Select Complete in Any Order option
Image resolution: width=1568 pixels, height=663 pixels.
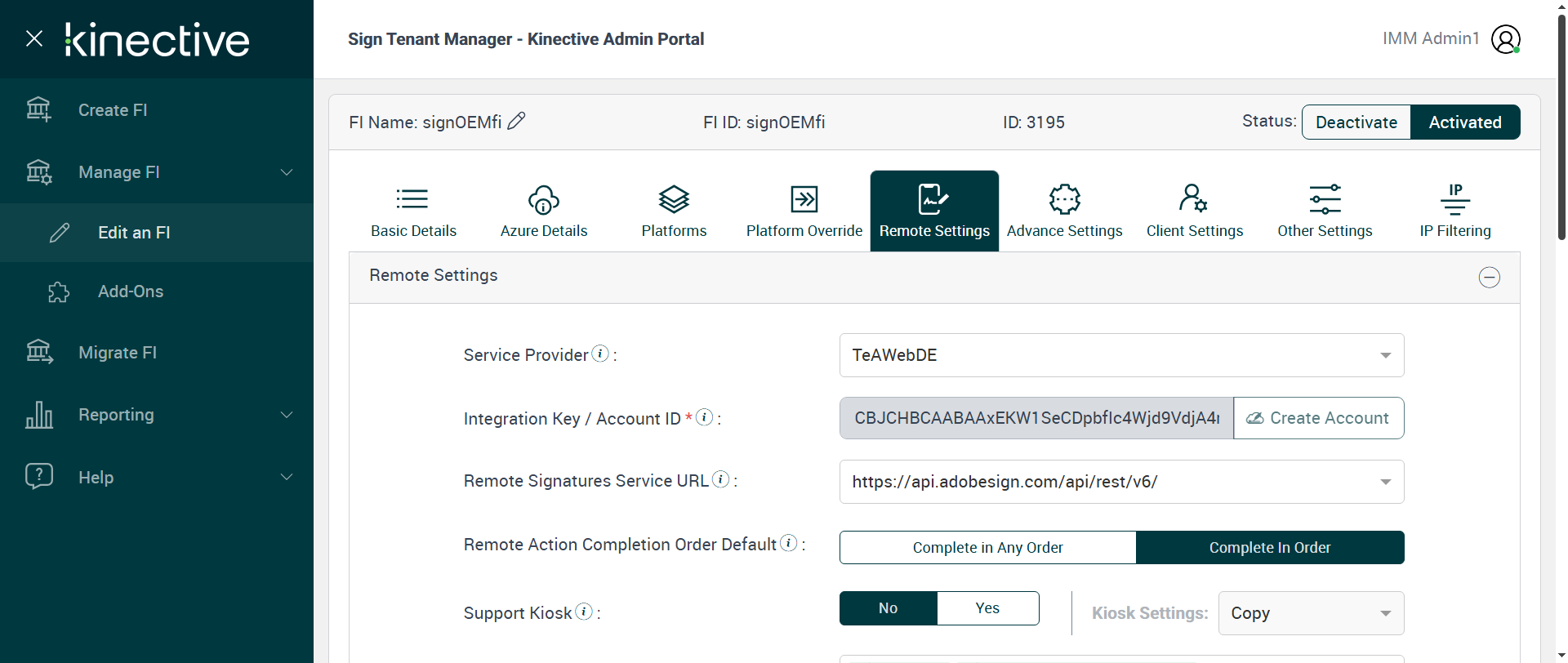click(x=987, y=548)
